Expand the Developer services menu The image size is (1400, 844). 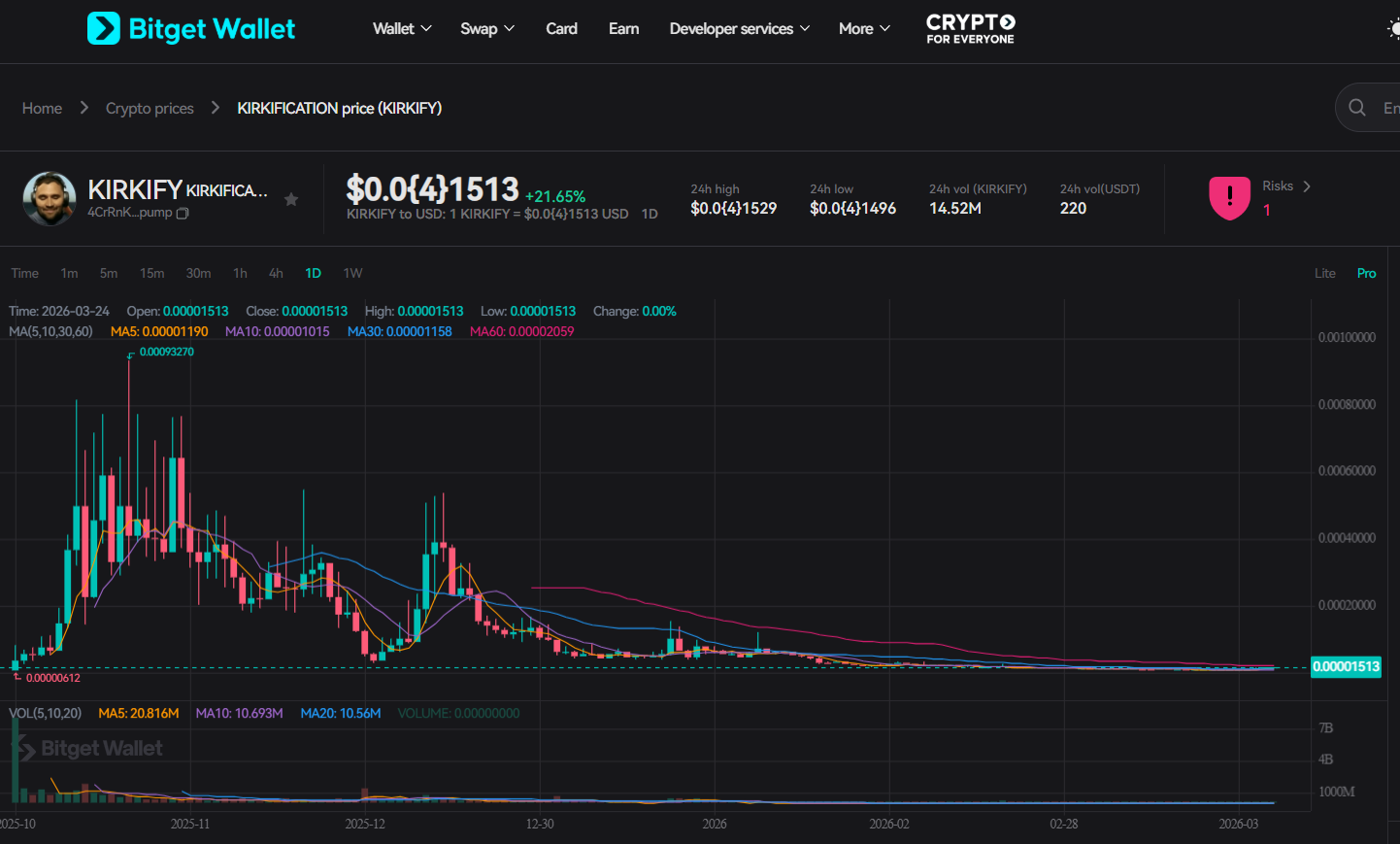739,28
